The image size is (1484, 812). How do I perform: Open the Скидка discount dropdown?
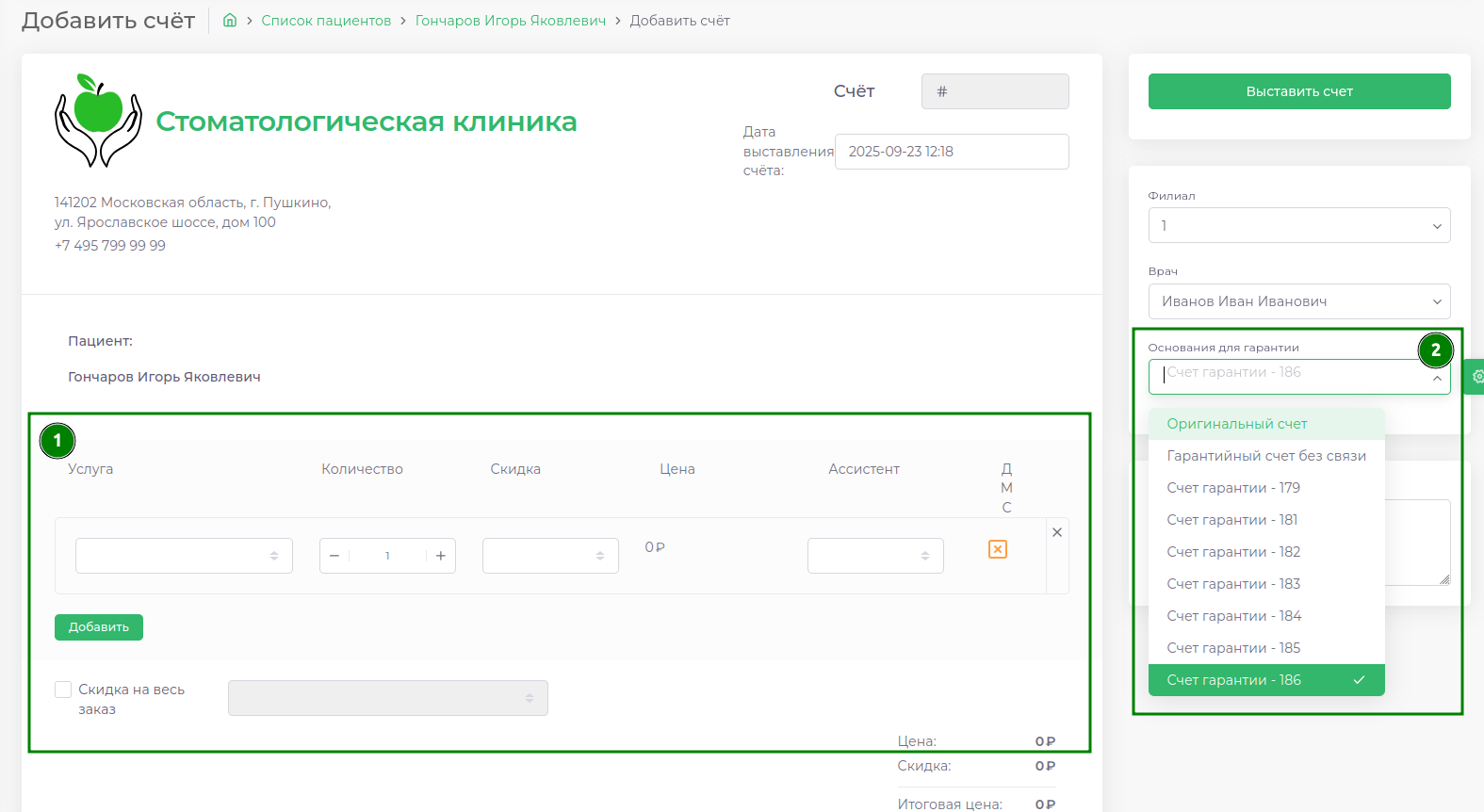coord(550,556)
